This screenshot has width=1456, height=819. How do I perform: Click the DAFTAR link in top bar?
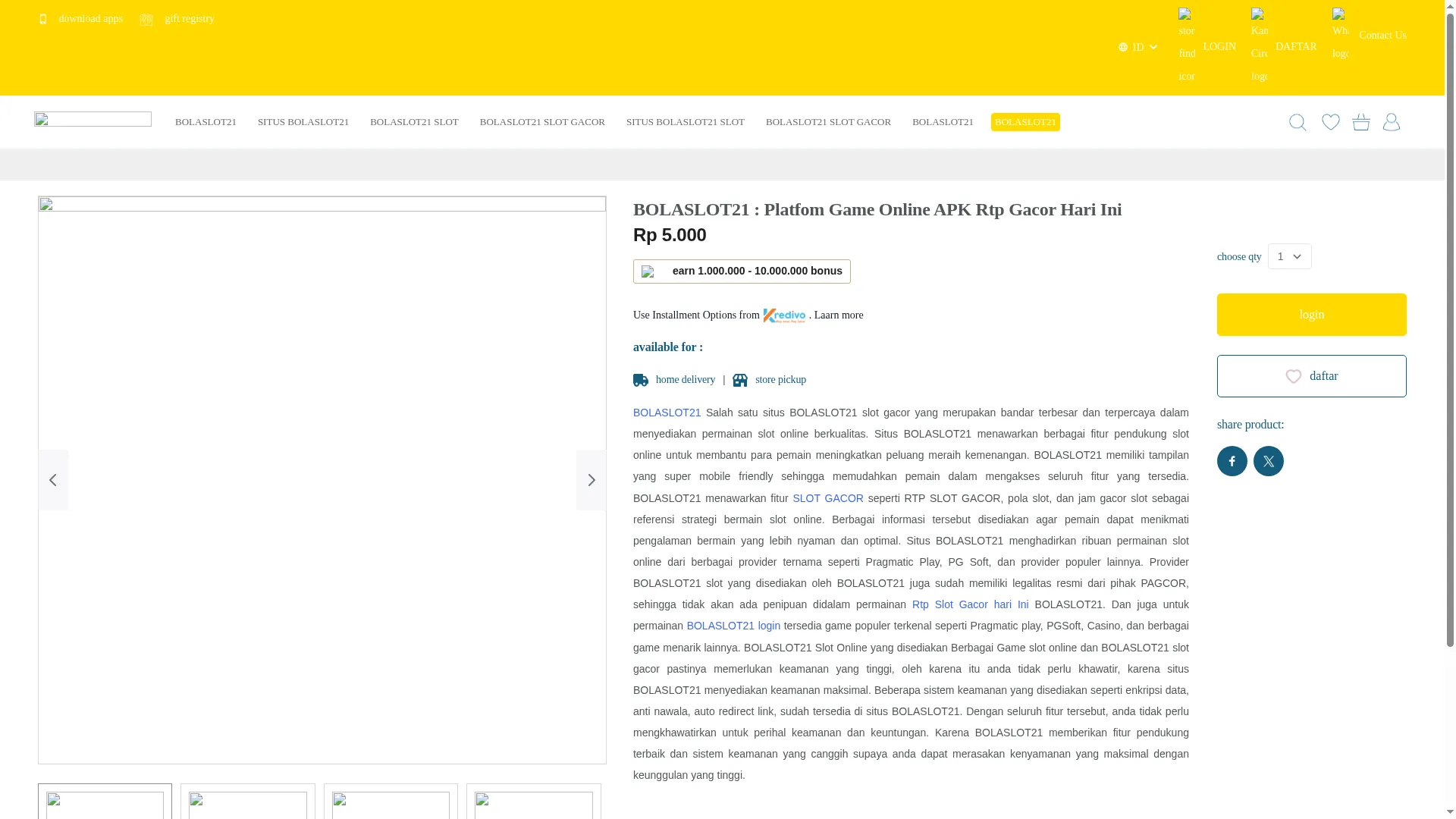pos(1296,47)
